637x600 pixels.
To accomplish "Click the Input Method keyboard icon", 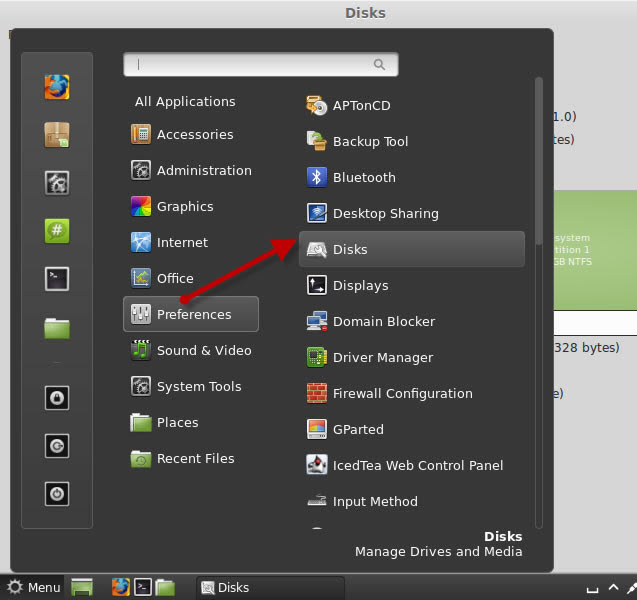I will point(316,501).
